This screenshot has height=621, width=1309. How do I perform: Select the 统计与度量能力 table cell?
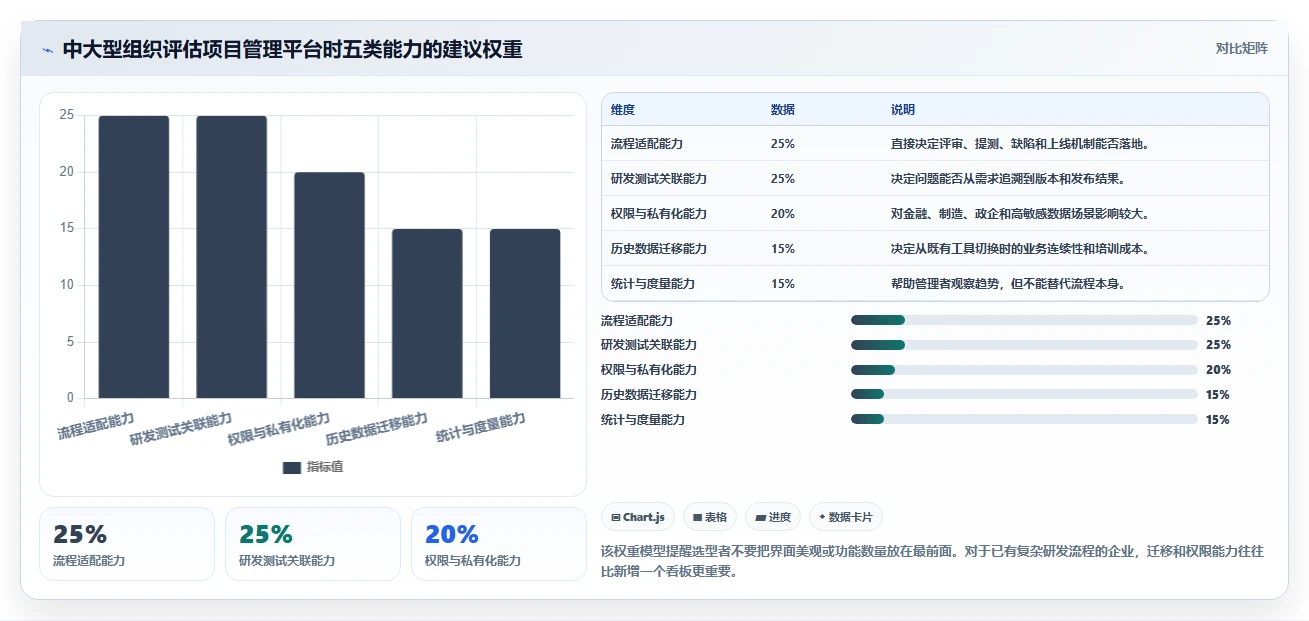tap(653, 284)
